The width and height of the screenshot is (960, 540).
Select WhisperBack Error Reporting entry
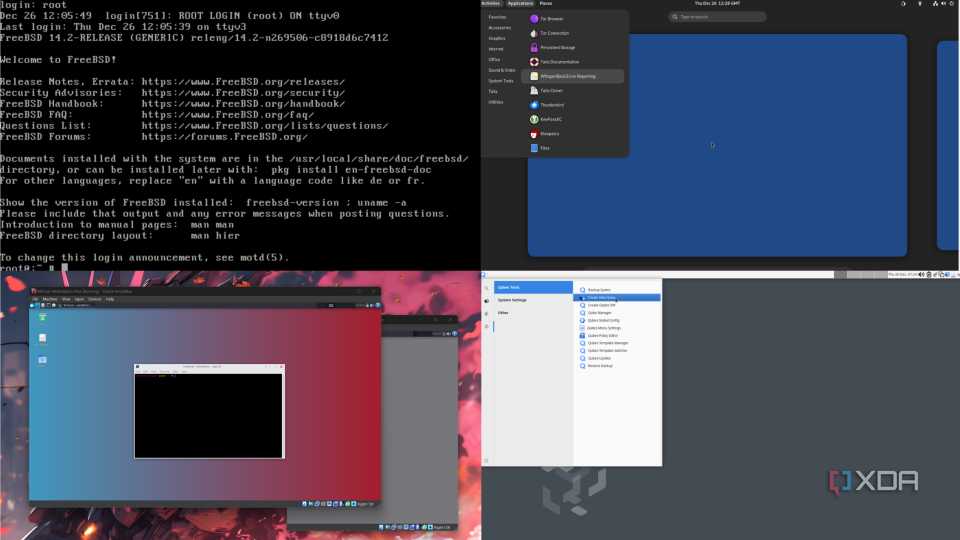(x=572, y=77)
